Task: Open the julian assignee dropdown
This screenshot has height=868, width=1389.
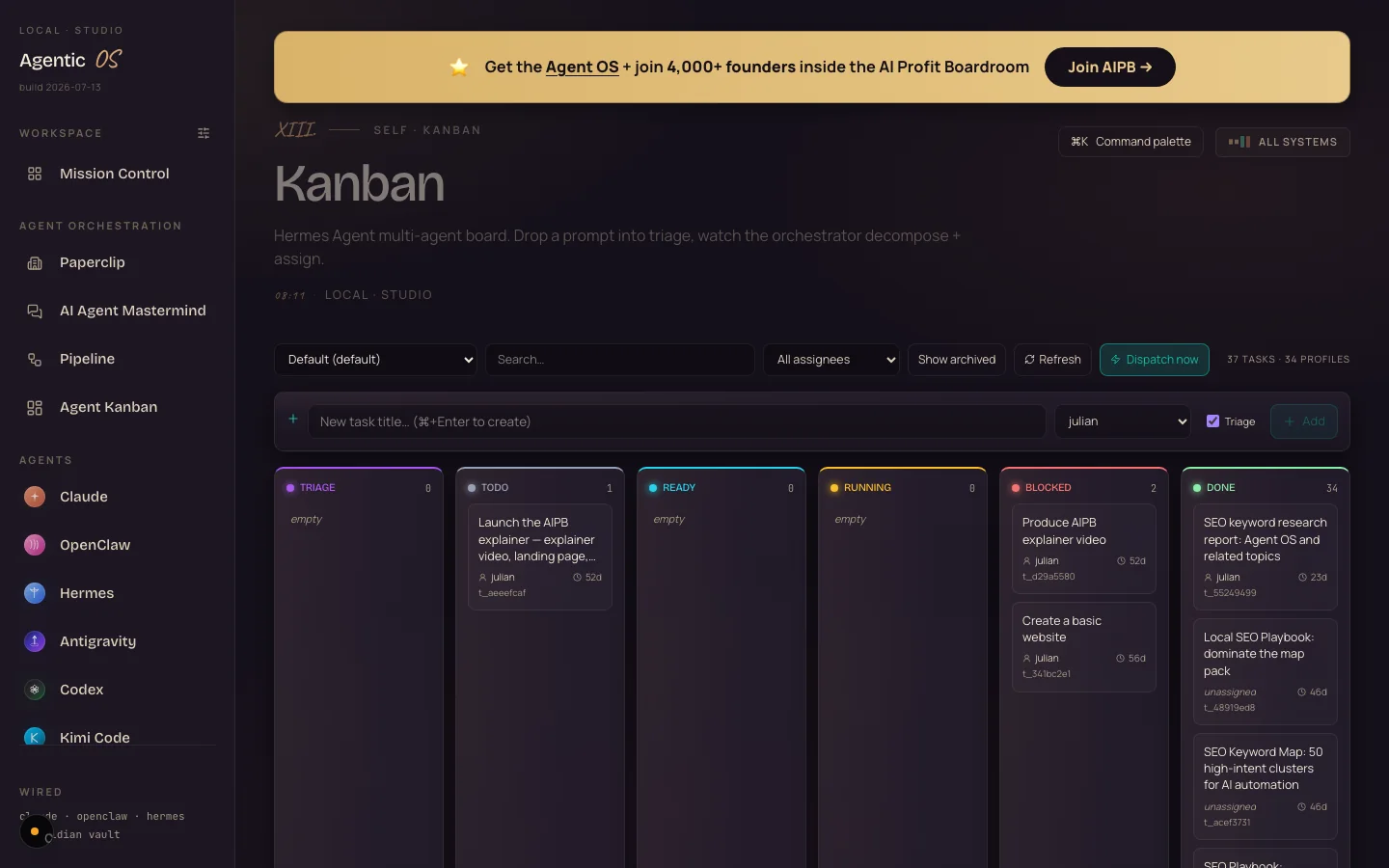Action: click(1123, 421)
